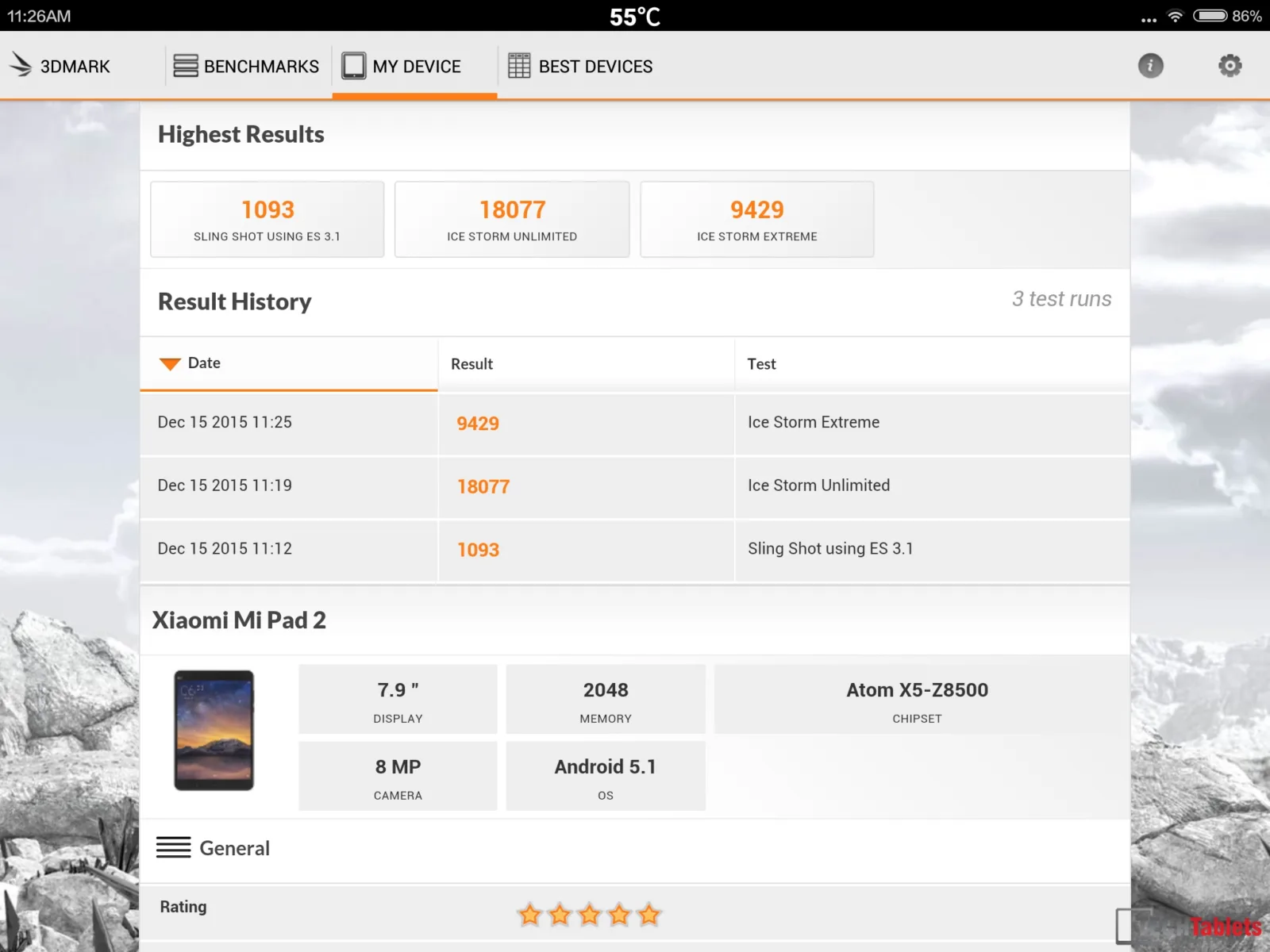
Task: Open the Dec 15 2015 11:25 result row
Action: (635, 424)
